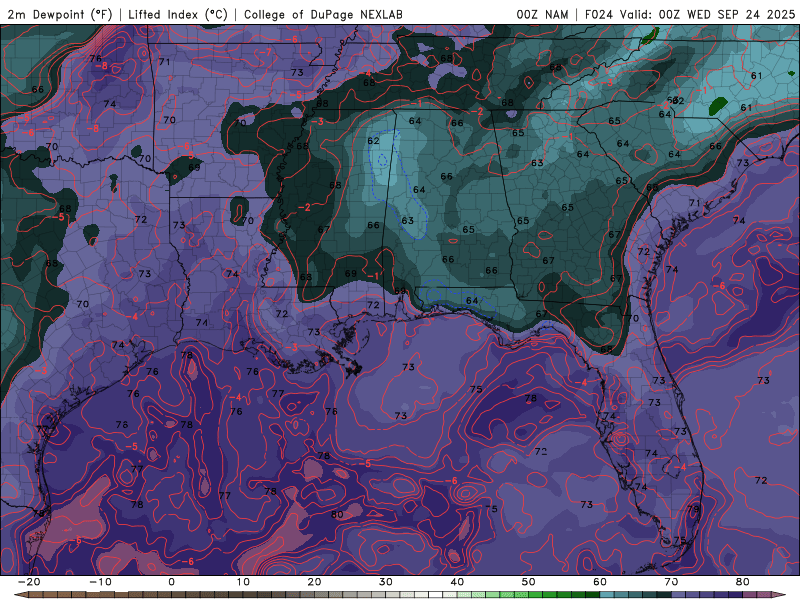Click the 80 label on the color scale
Image resolution: width=800 pixels, height=600 pixels.
[743, 582]
